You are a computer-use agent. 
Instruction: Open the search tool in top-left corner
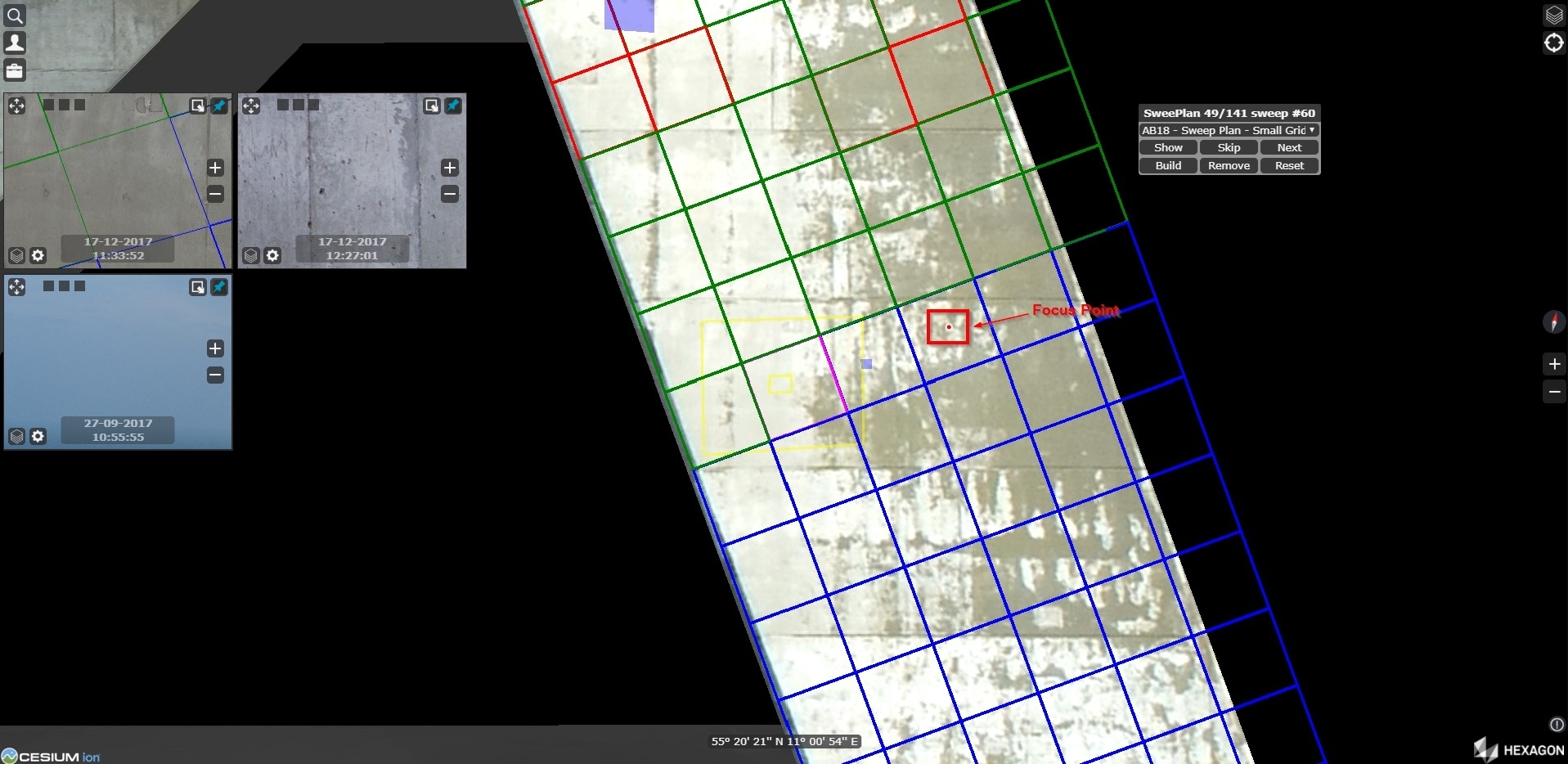click(15, 16)
